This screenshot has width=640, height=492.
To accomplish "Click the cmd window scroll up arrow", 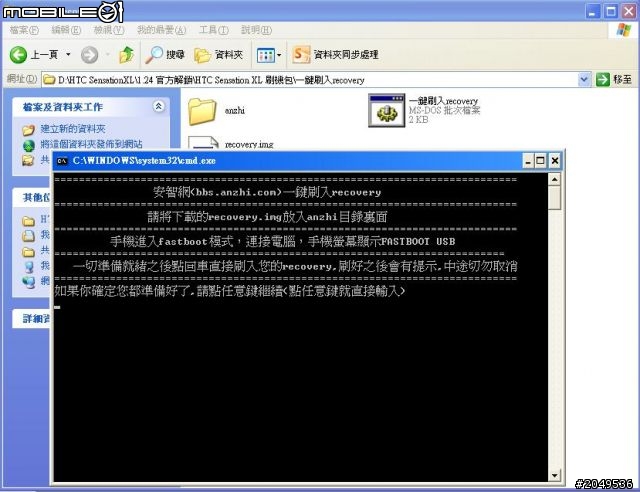I will (x=554, y=179).
